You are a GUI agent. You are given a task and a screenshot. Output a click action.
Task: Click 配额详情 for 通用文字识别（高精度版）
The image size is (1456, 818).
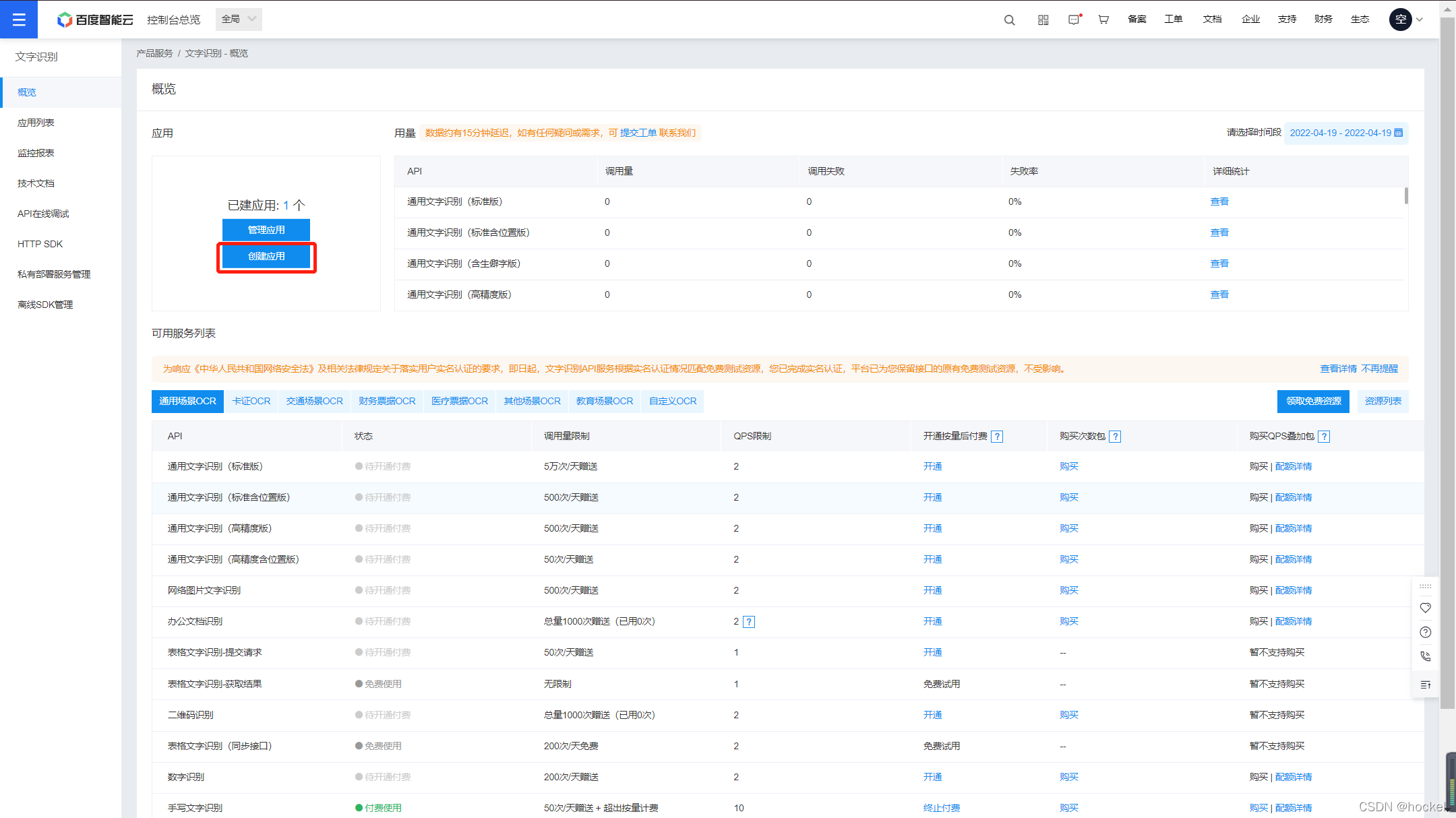1293,528
